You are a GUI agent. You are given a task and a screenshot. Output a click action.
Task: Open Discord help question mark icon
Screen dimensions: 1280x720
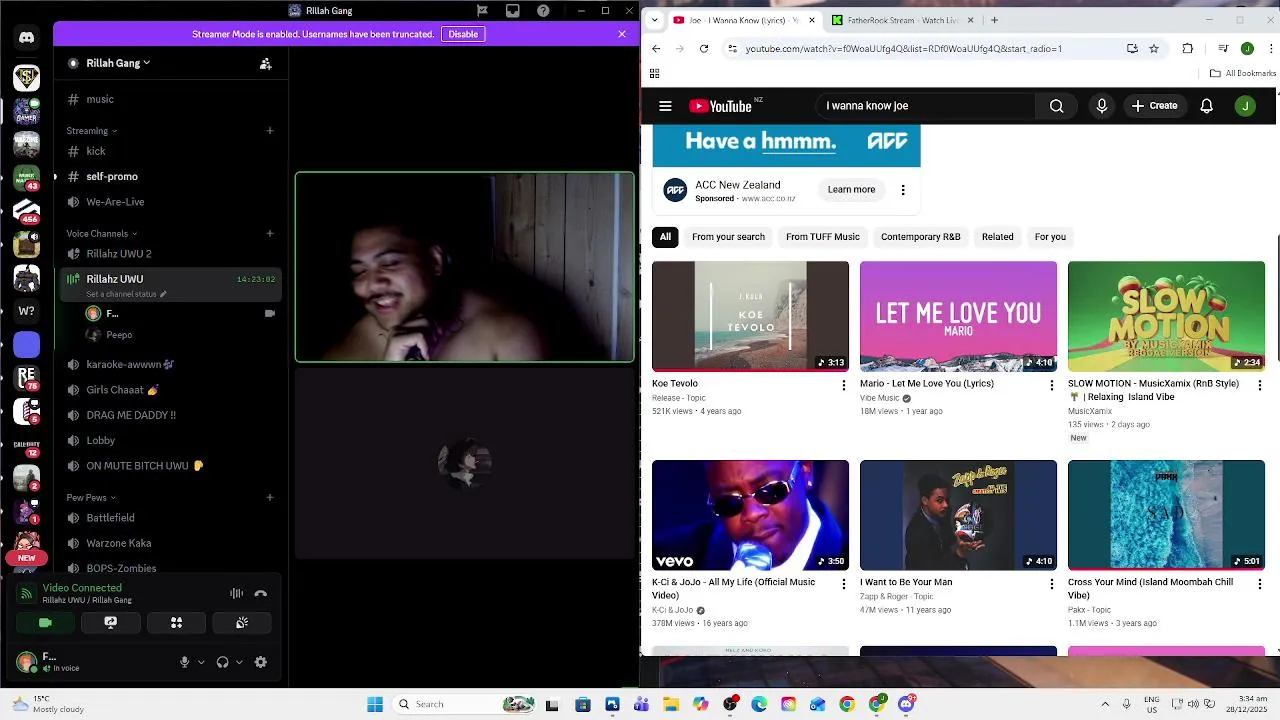tap(543, 11)
